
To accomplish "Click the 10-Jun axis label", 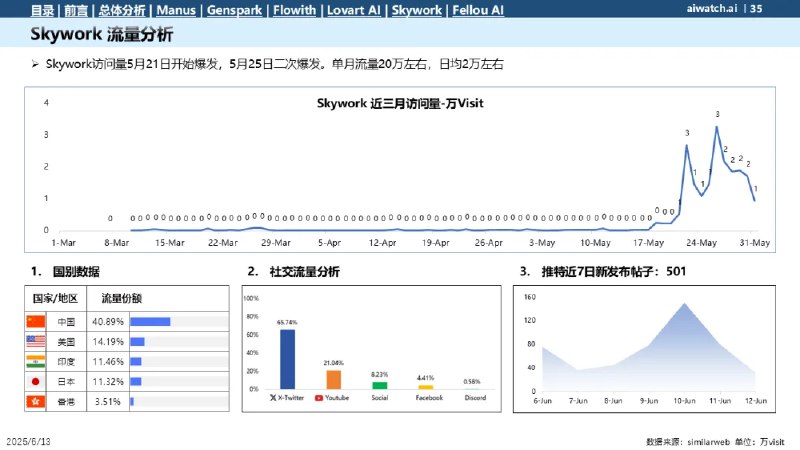I will tap(684, 401).
